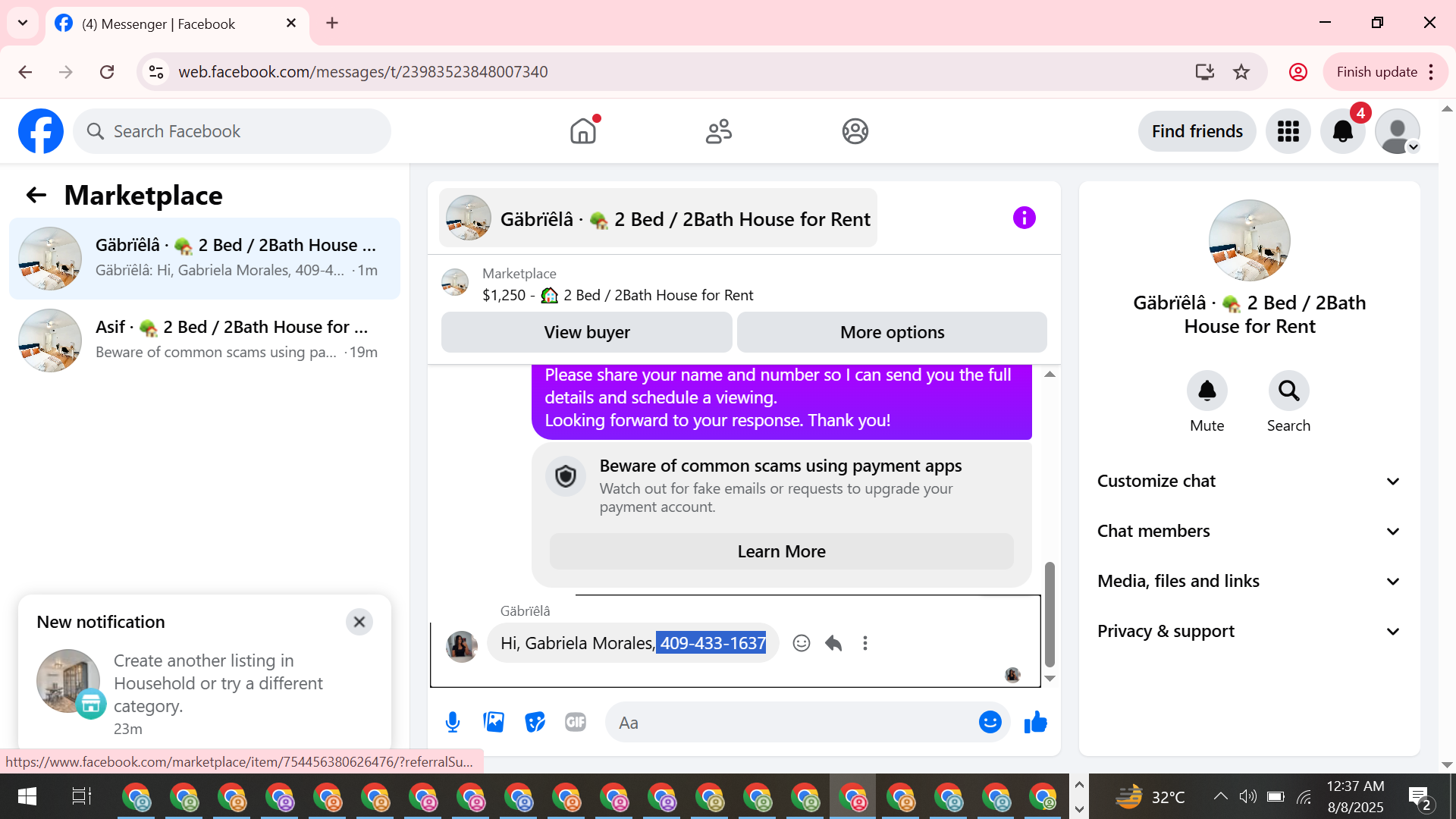
Task: Open the sticker picker icon
Action: pos(535,722)
